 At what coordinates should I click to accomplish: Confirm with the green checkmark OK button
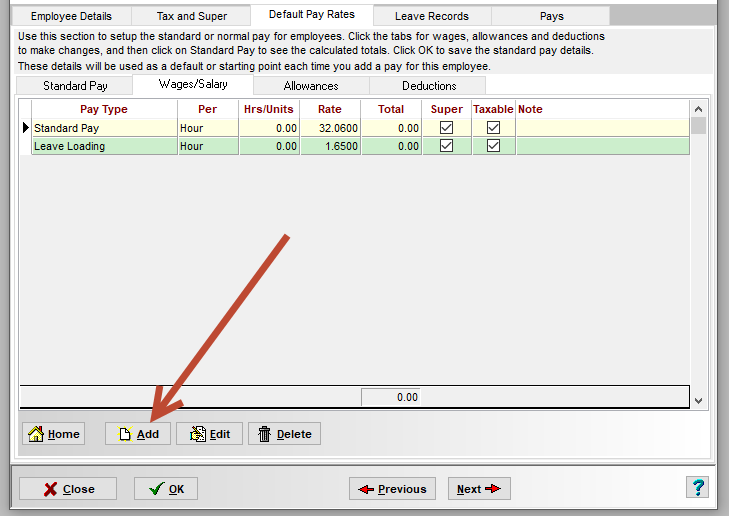coord(166,489)
